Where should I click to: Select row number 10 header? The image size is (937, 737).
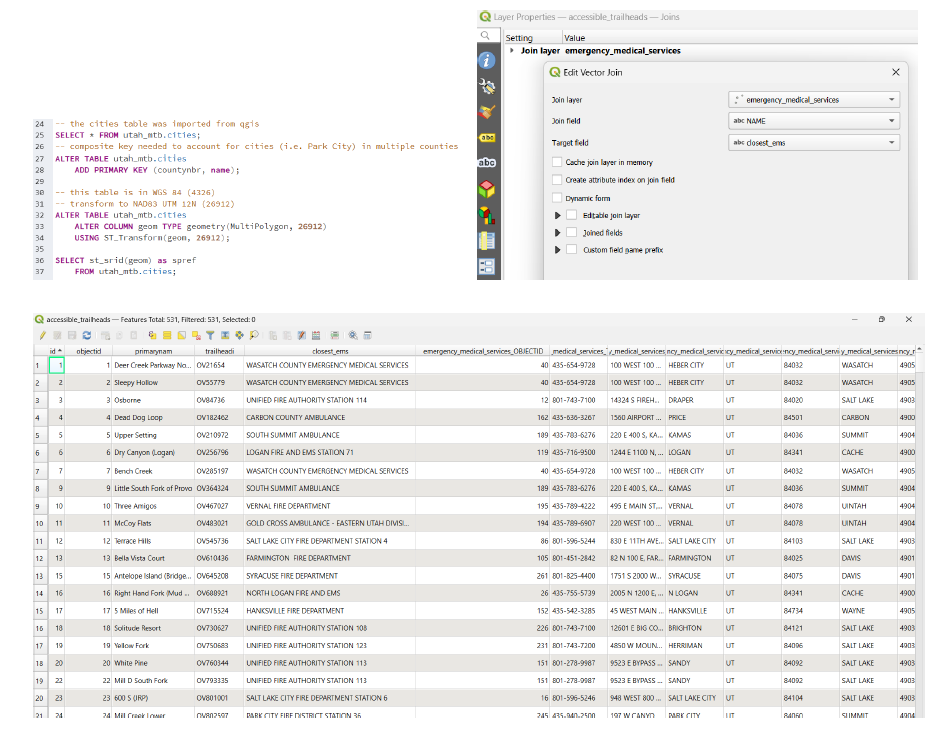pyautogui.click(x=39, y=524)
